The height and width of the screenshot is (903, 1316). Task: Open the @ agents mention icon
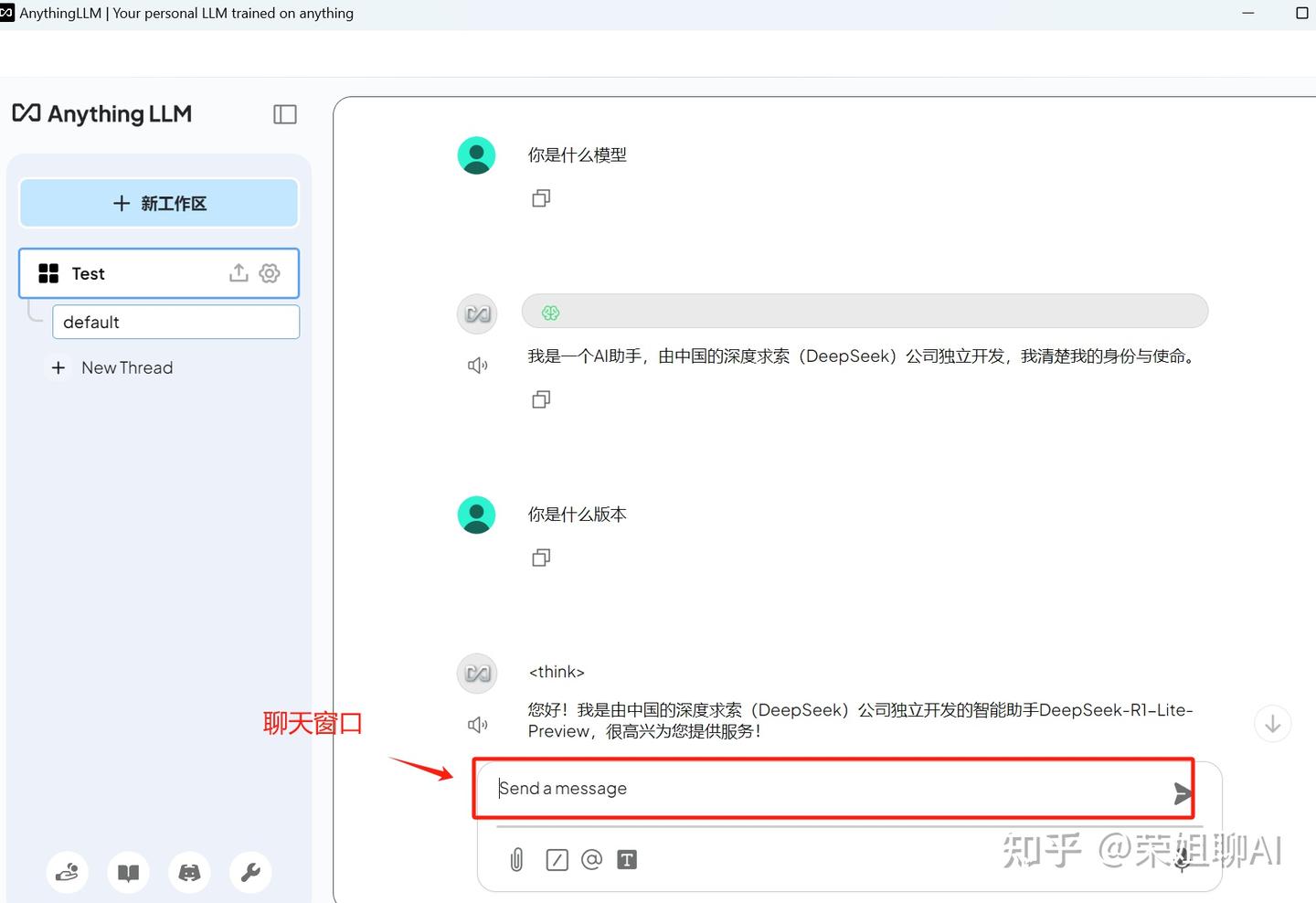591,859
